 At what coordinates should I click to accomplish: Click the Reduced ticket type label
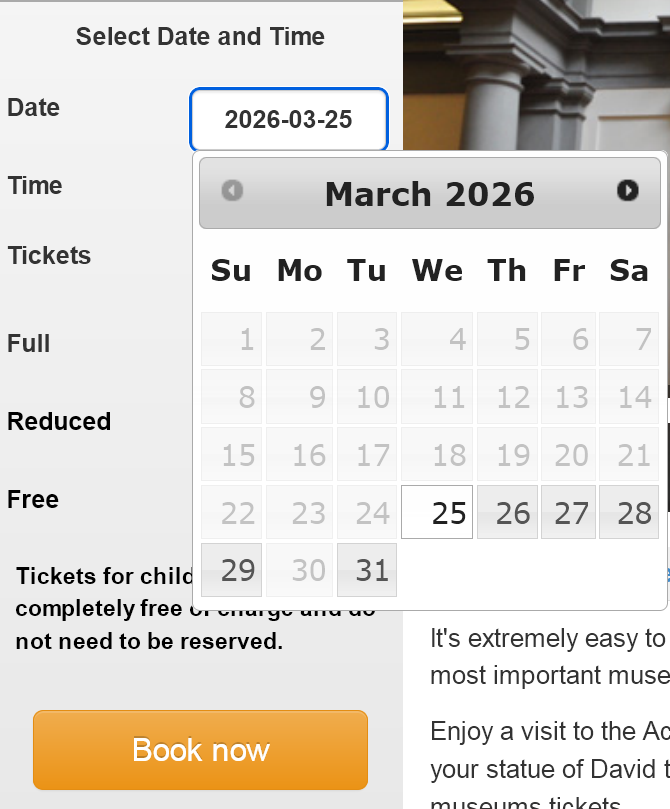pyautogui.click(x=58, y=421)
